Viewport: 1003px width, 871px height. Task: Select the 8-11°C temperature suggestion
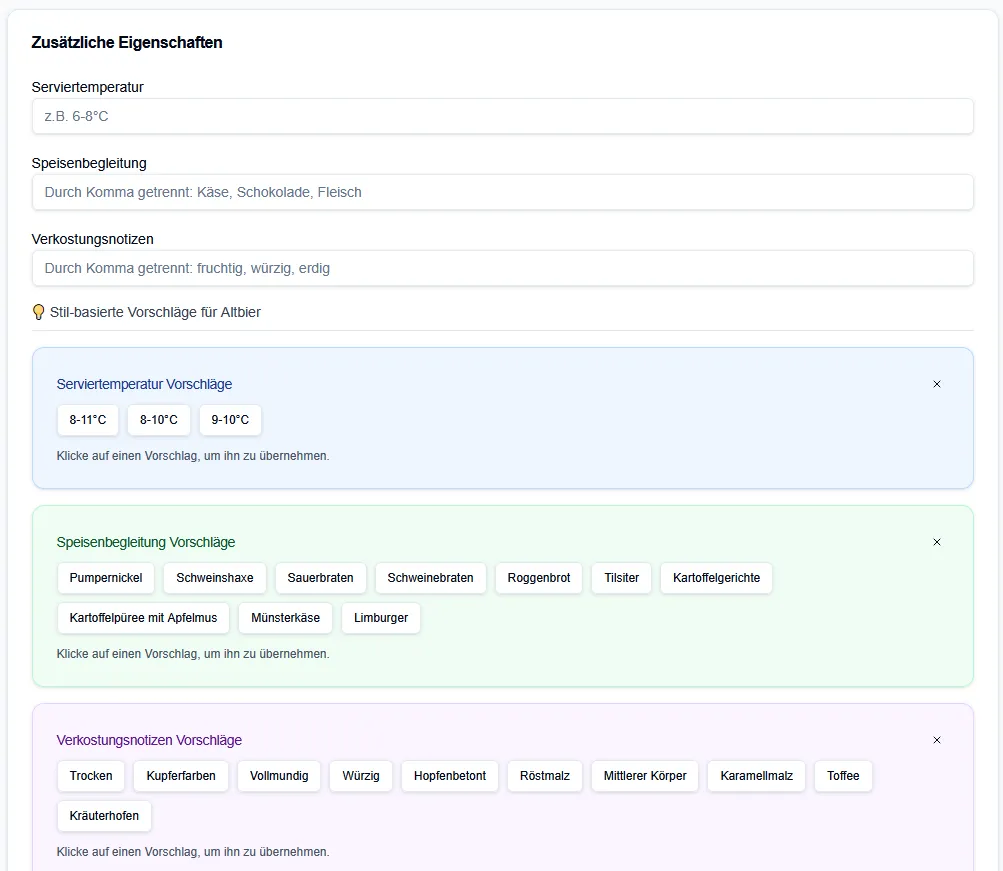coord(88,420)
